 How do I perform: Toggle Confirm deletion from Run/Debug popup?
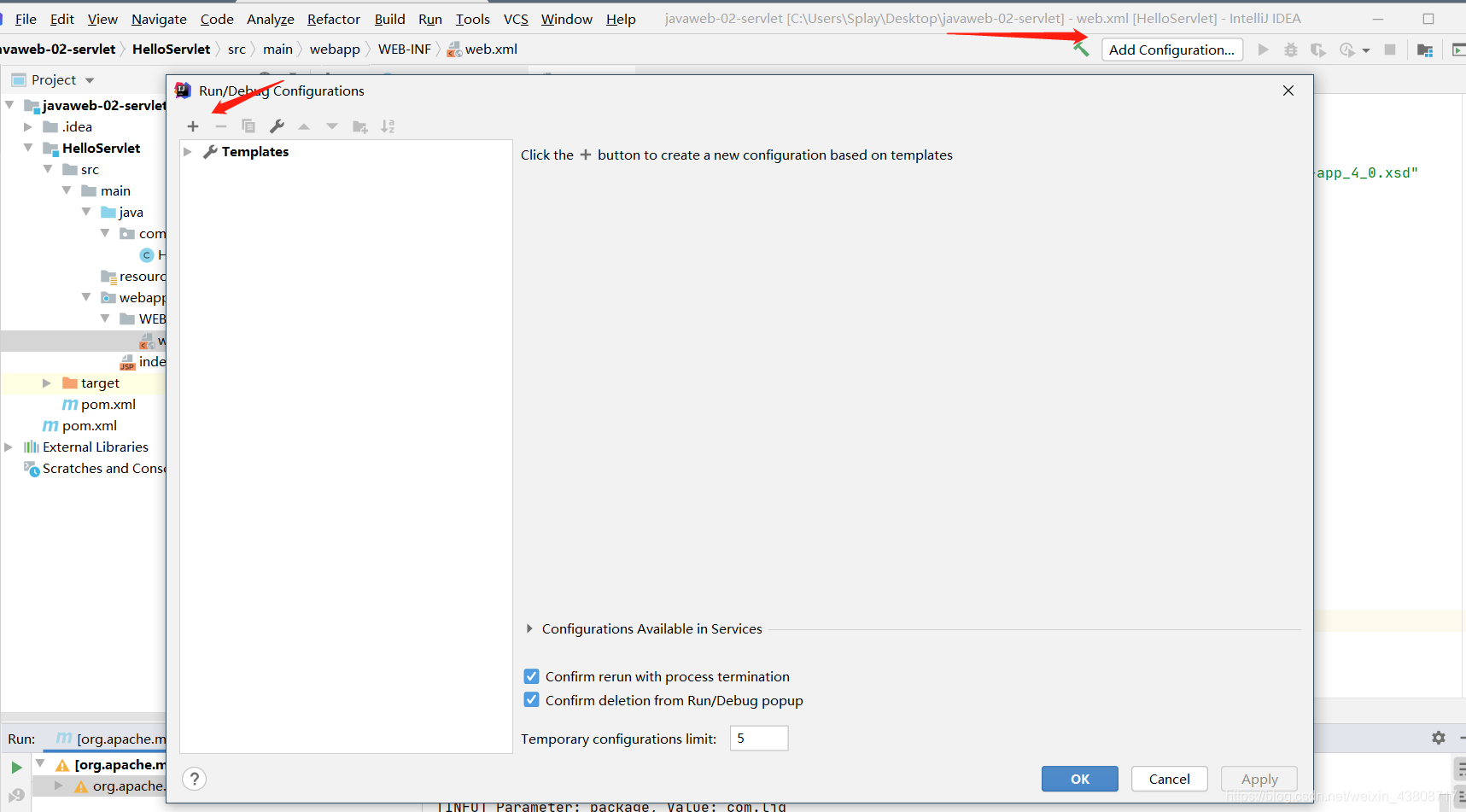[531, 700]
